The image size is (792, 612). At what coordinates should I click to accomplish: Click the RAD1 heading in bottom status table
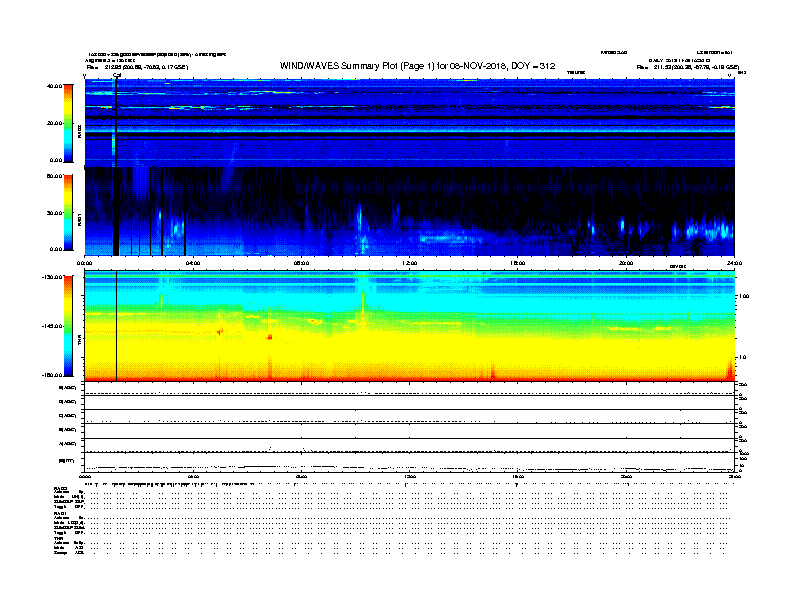click(61, 514)
